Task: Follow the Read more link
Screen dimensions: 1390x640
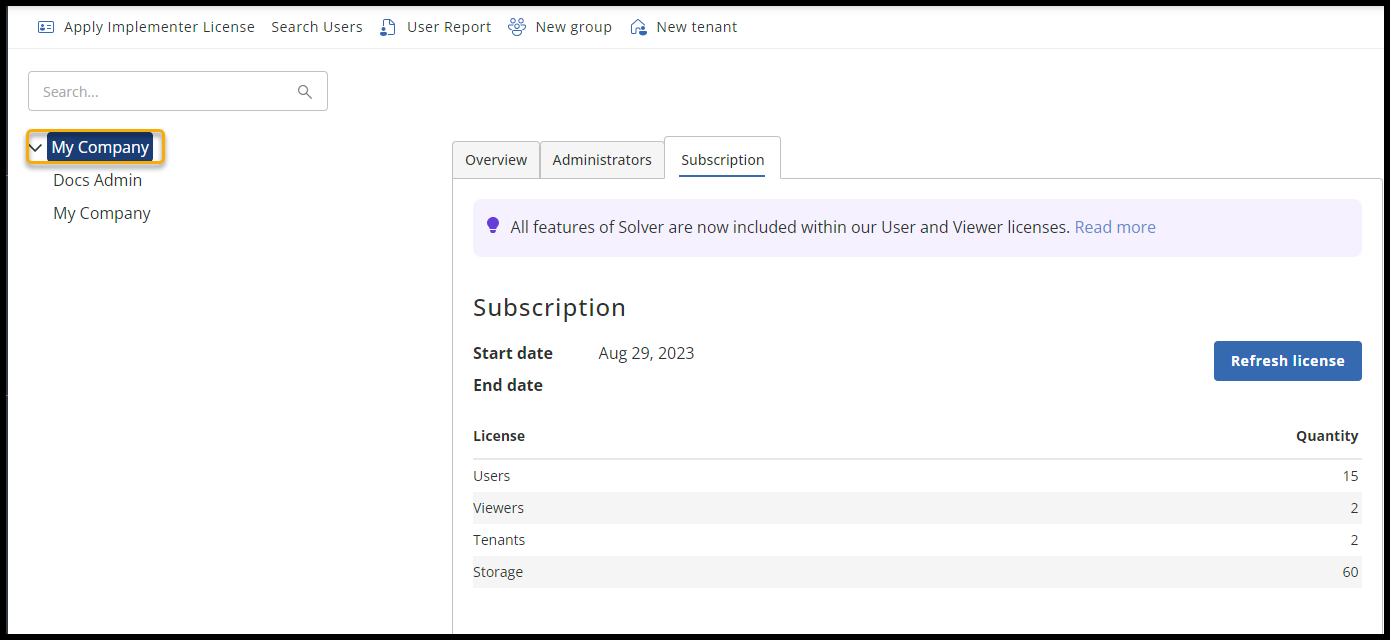Action: point(1115,227)
